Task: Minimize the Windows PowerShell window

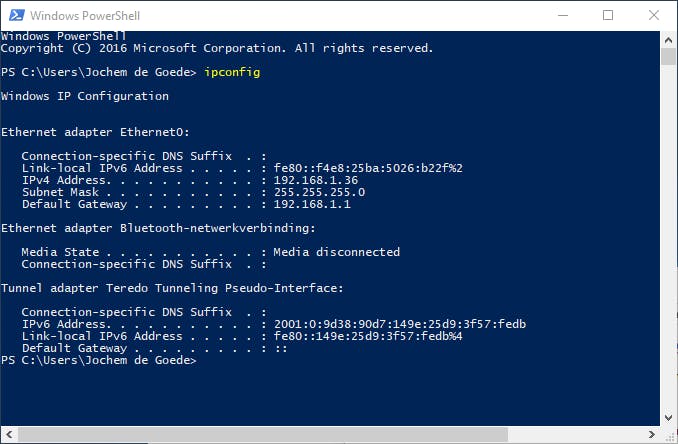Action: pyautogui.click(x=562, y=16)
